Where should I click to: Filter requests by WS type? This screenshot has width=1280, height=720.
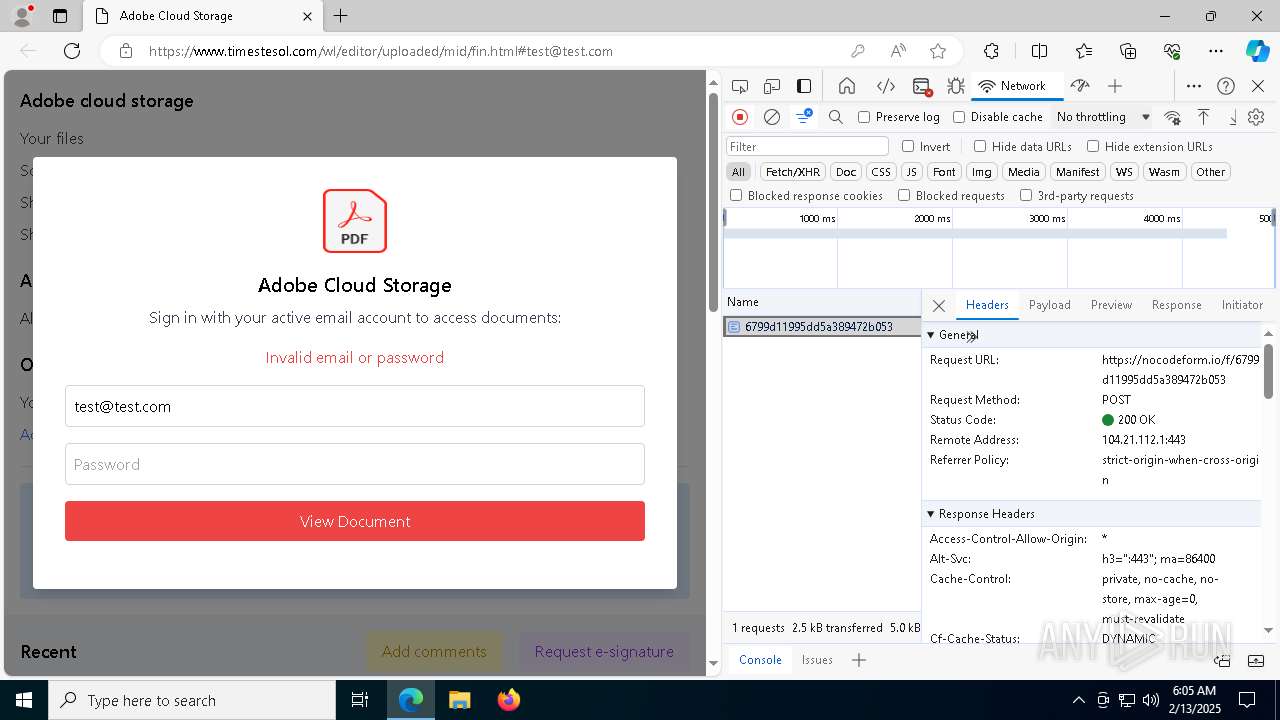pyautogui.click(x=1125, y=172)
